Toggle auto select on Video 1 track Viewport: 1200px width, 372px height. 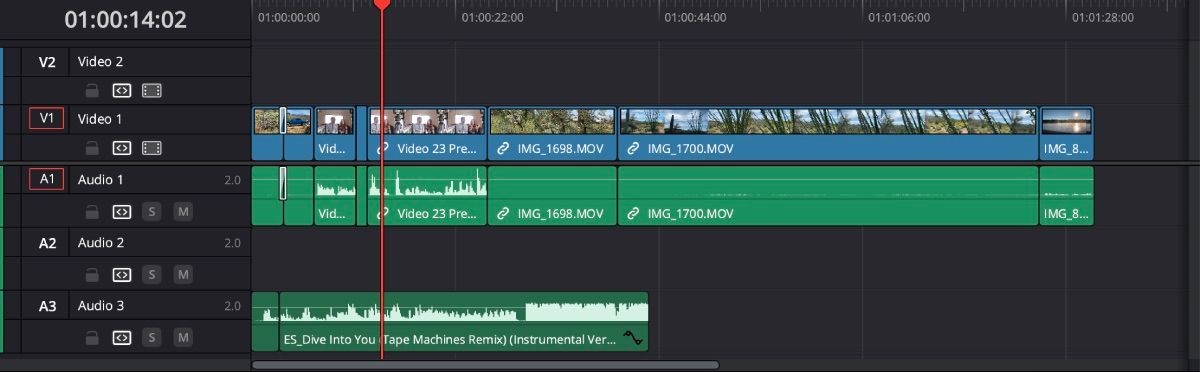point(121,148)
